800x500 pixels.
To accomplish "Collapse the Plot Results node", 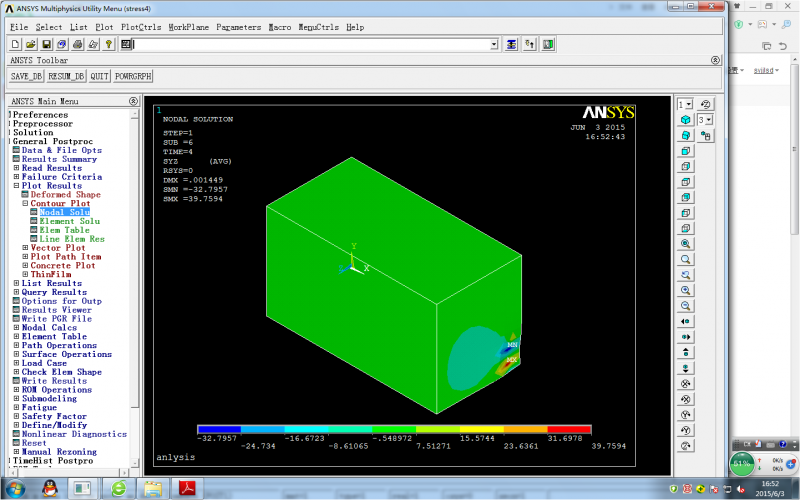I will point(16,186).
